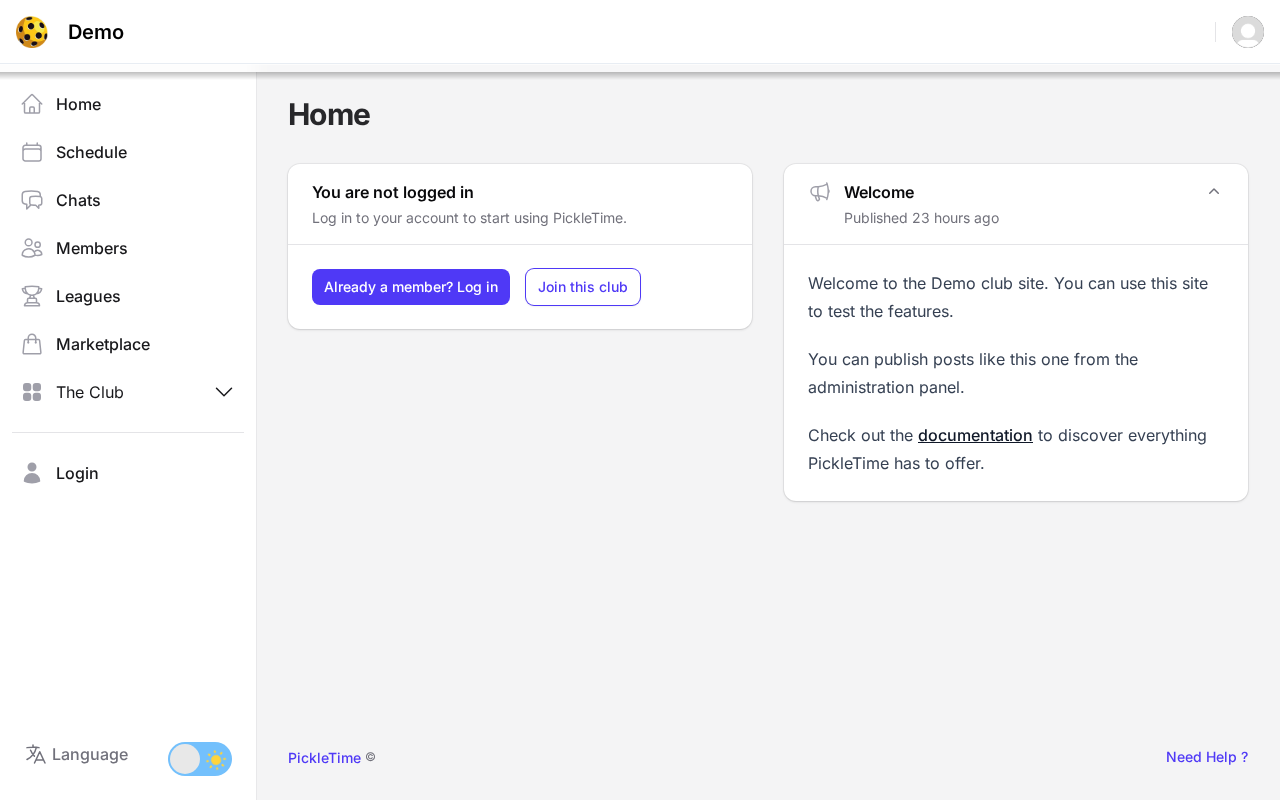
Task: Go to Home in the sidebar
Action: click(x=78, y=104)
